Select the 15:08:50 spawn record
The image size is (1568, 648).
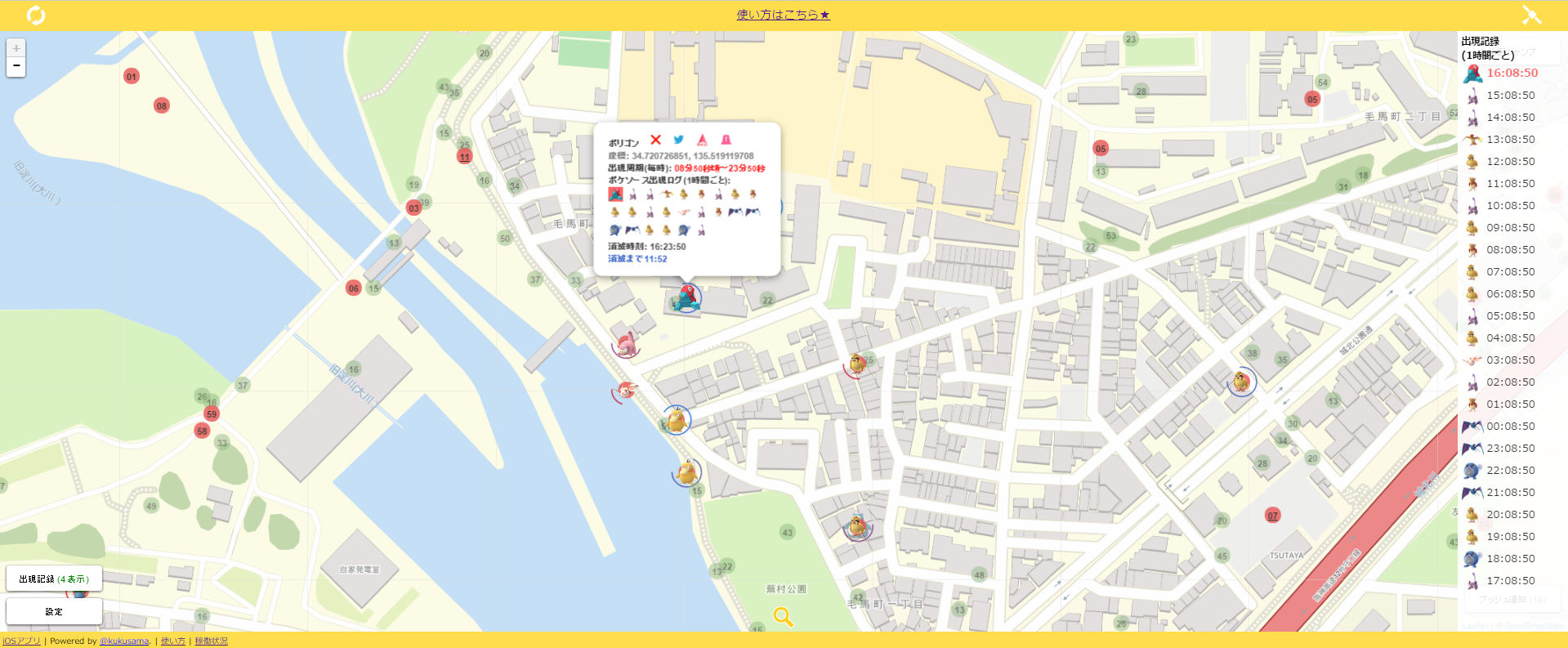pyautogui.click(x=1501, y=95)
